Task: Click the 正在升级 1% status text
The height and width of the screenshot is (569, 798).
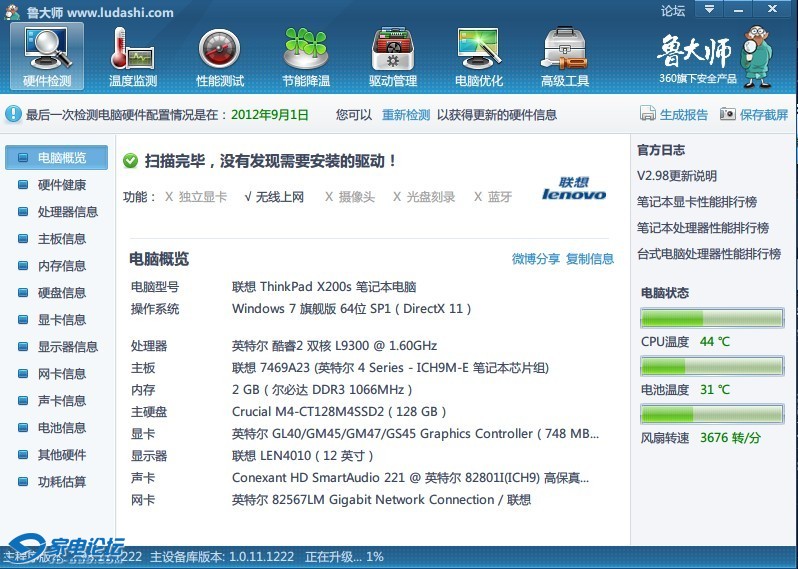Action: 344,557
